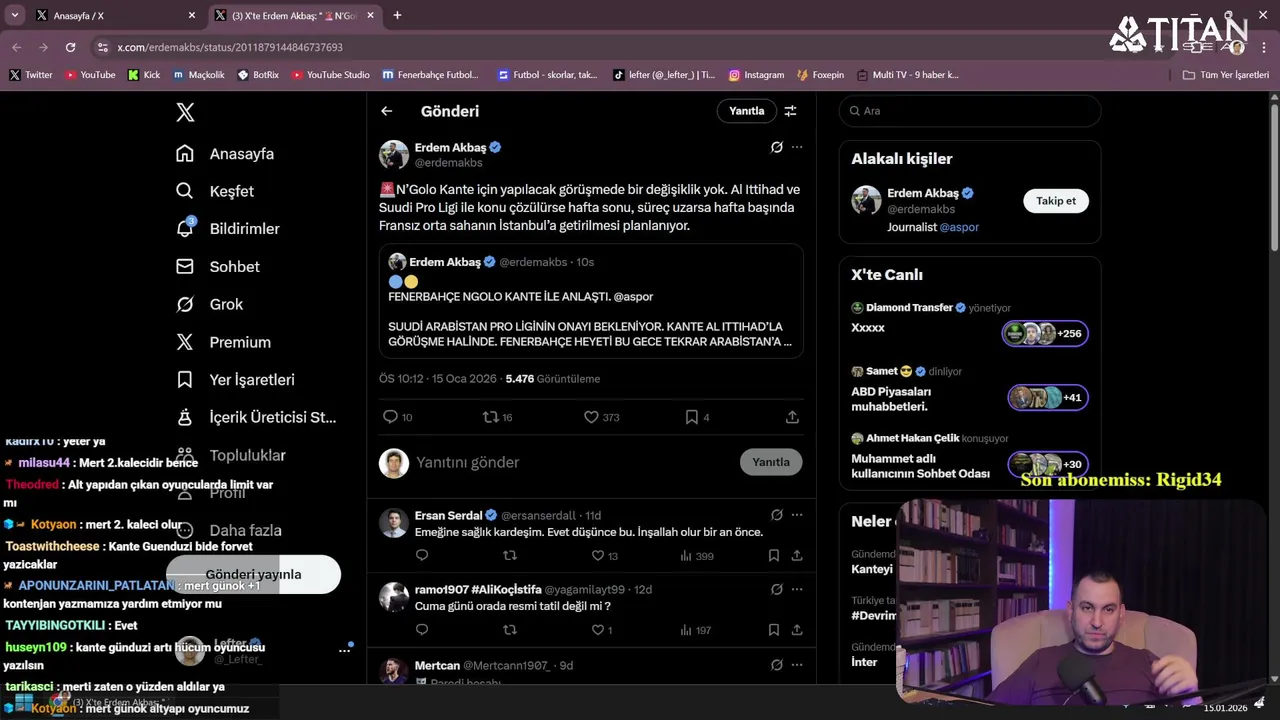The width and height of the screenshot is (1280, 720).
Task: Open more options on Erdem Akbaş post
Action: click(797, 147)
